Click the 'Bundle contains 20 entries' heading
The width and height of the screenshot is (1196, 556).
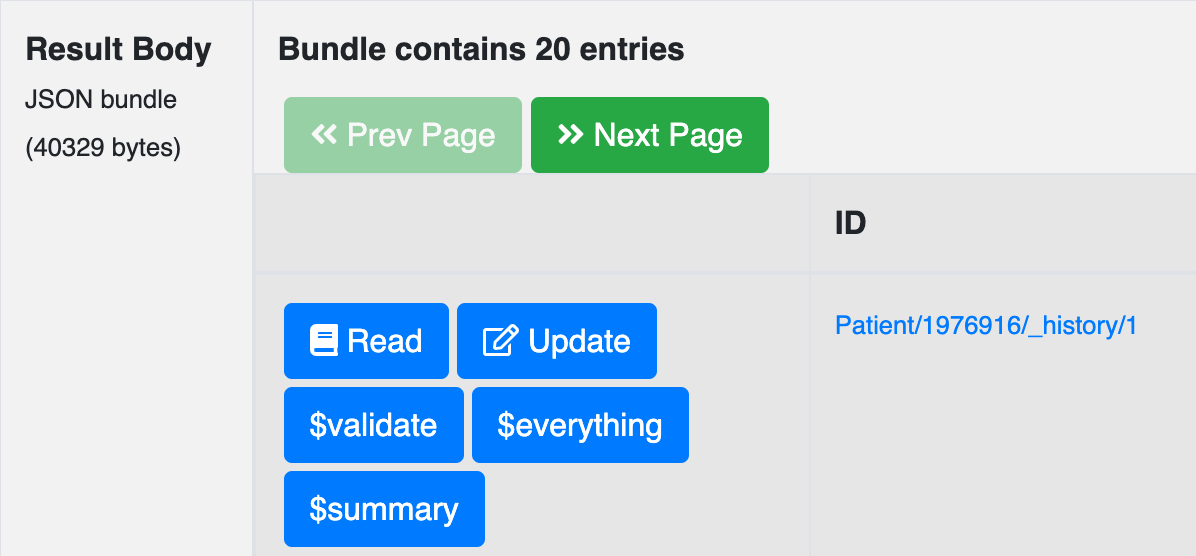point(481,50)
